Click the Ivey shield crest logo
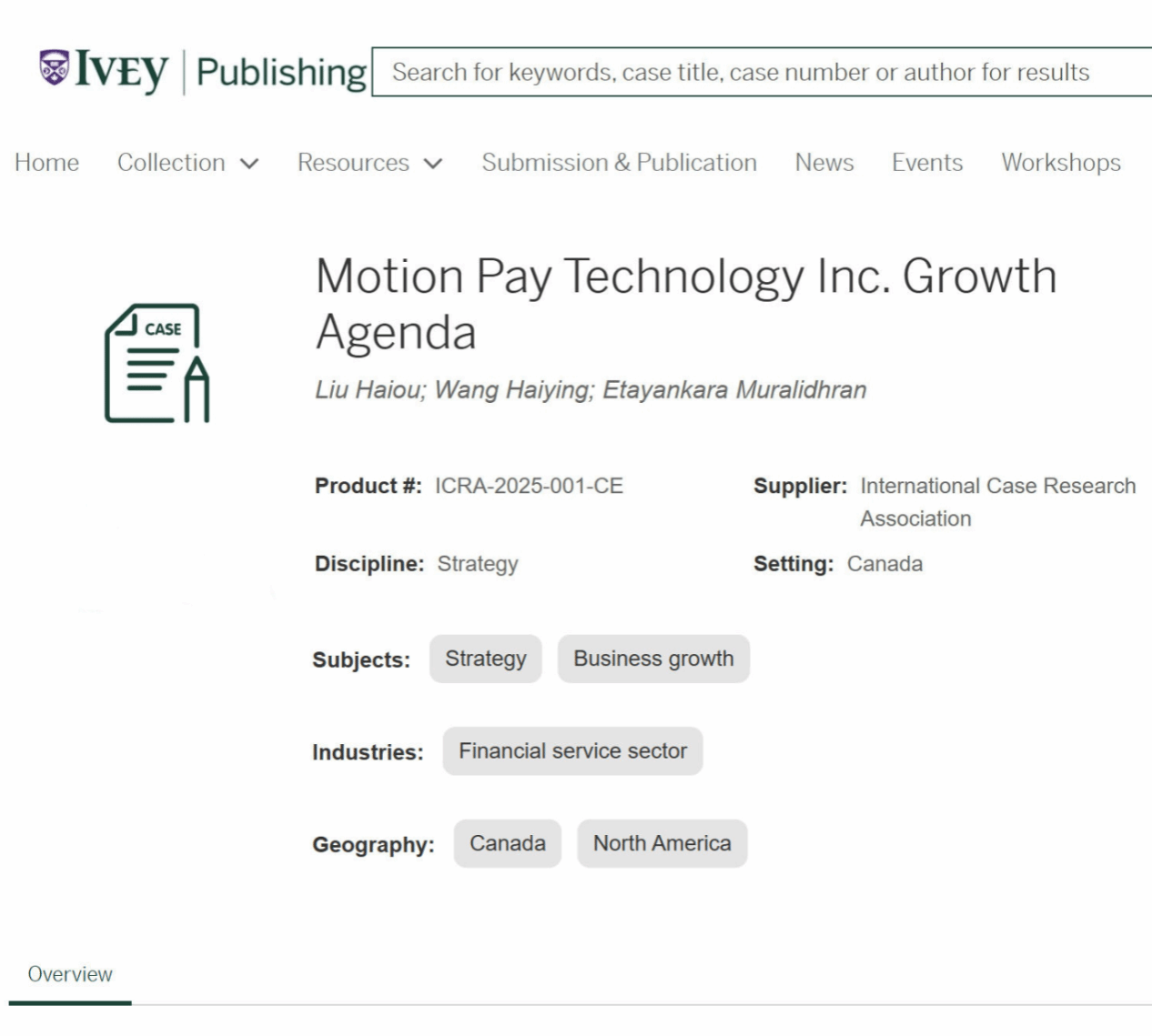The height and width of the screenshot is (1036, 1152). pos(55,67)
